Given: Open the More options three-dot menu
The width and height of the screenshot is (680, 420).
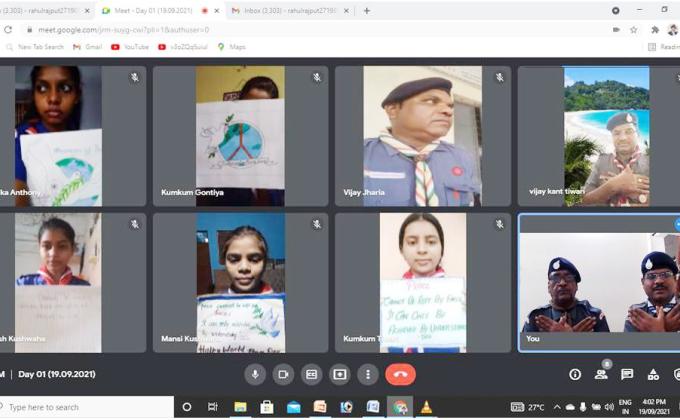Looking at the screenshot, I should pos(368,374).
